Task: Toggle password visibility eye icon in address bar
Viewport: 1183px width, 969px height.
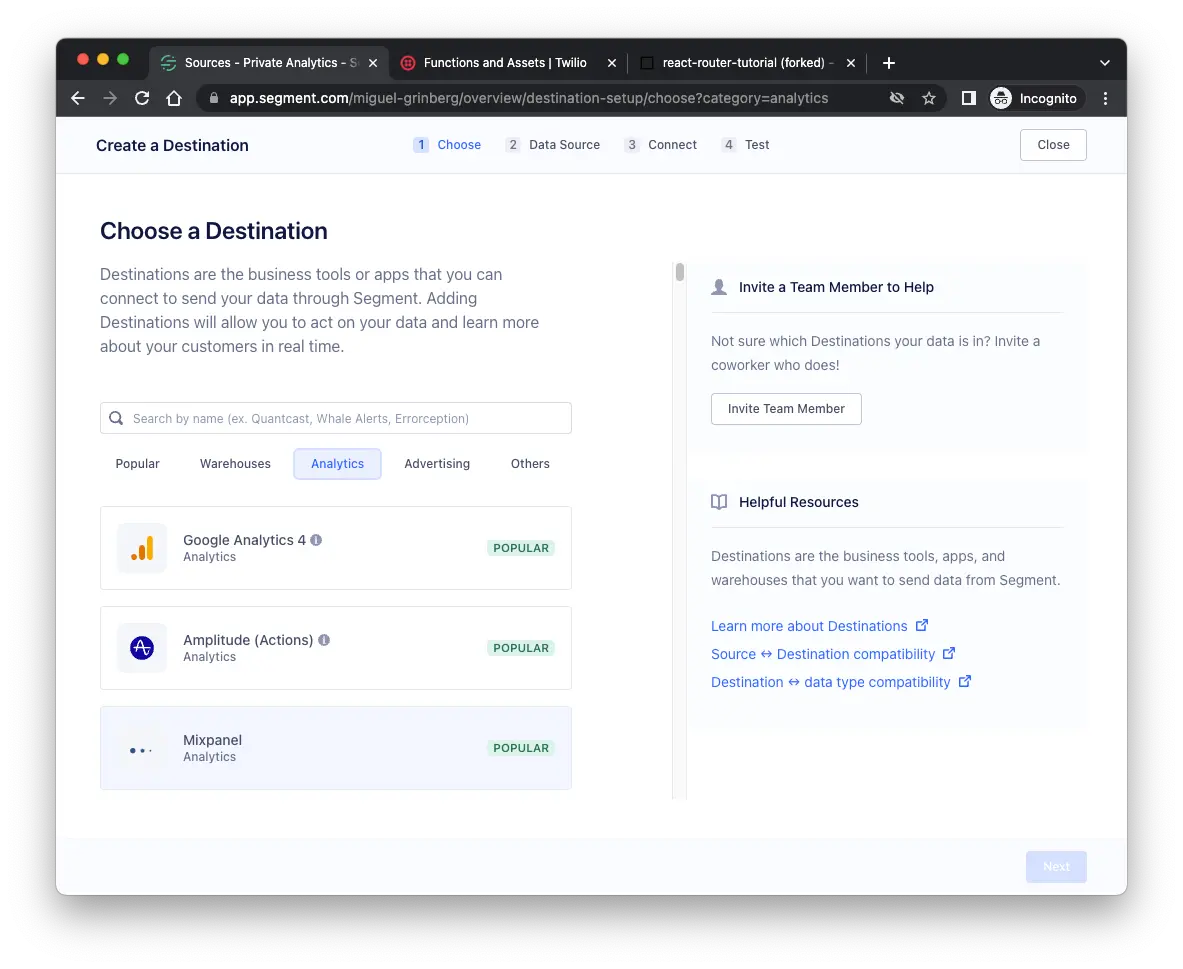Action: pos(896,98)
